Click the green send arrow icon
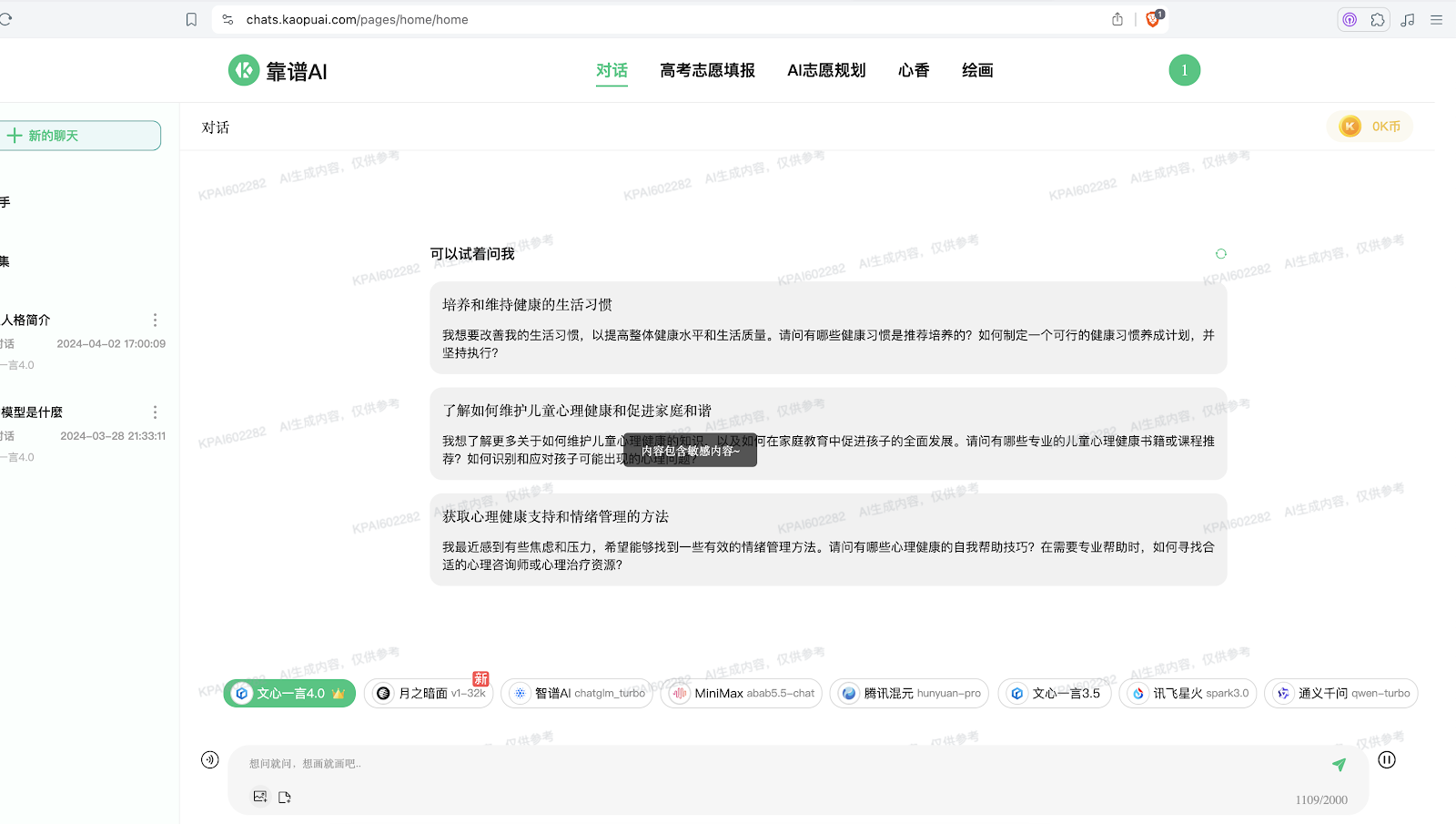Screen dimensions: 1456x824 [x=1339, y=765]
